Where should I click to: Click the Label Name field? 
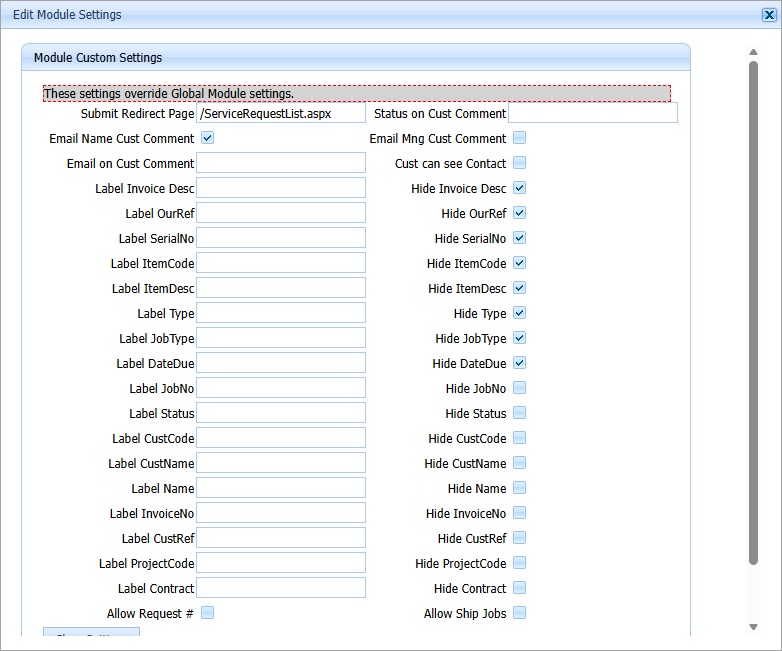(x=281, y=487)
